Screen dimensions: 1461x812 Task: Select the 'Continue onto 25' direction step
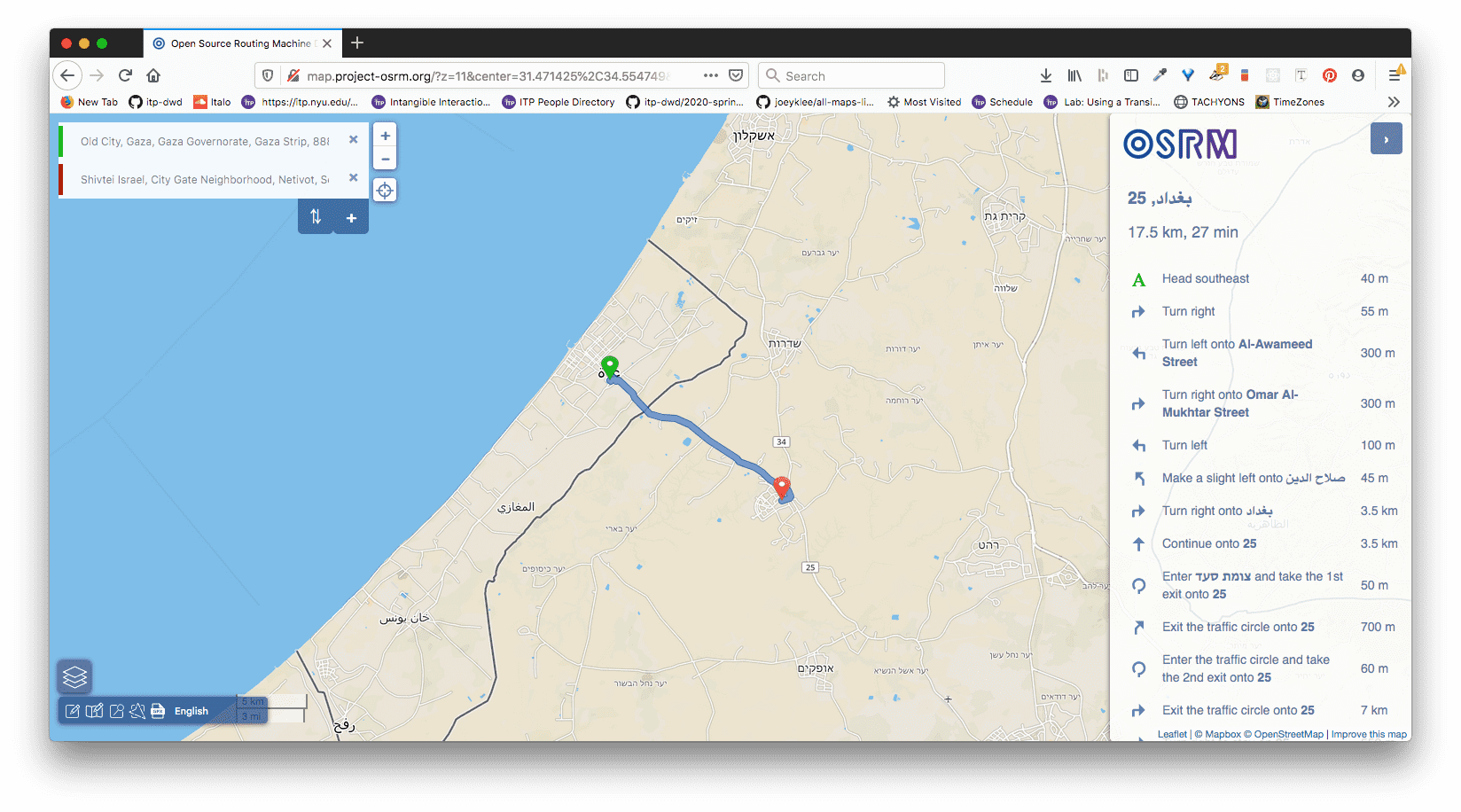(1209, 544)
